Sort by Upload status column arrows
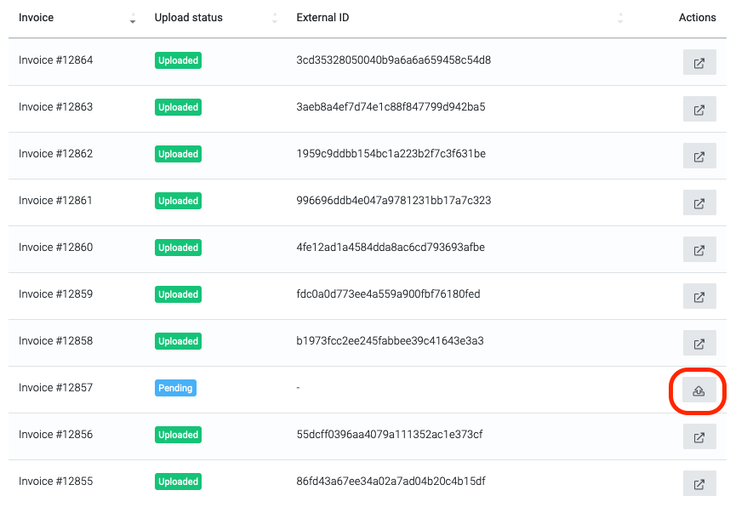The height and width of the screenshot is (507, 730). (275, 19)
